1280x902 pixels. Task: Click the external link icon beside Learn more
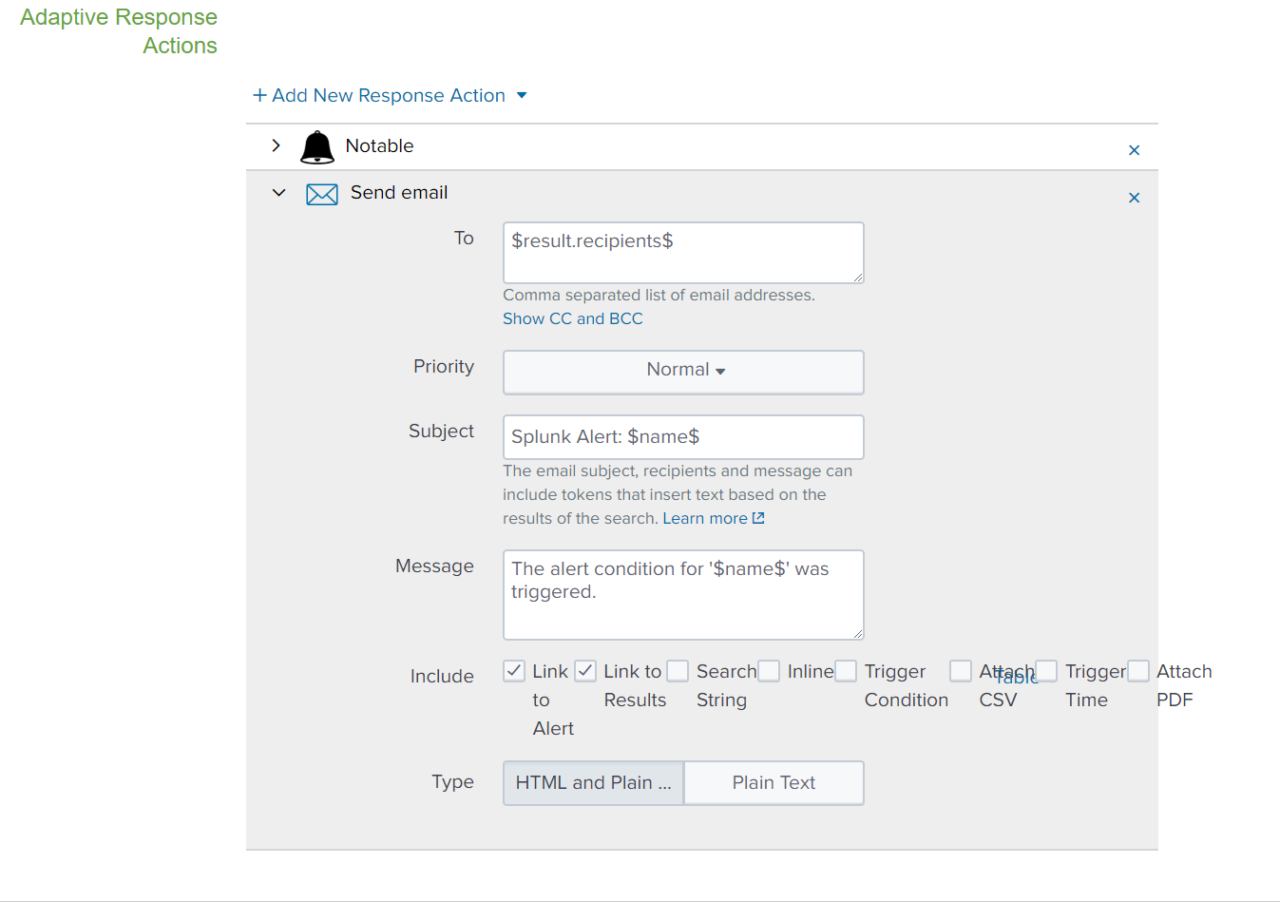coord(759,518)
